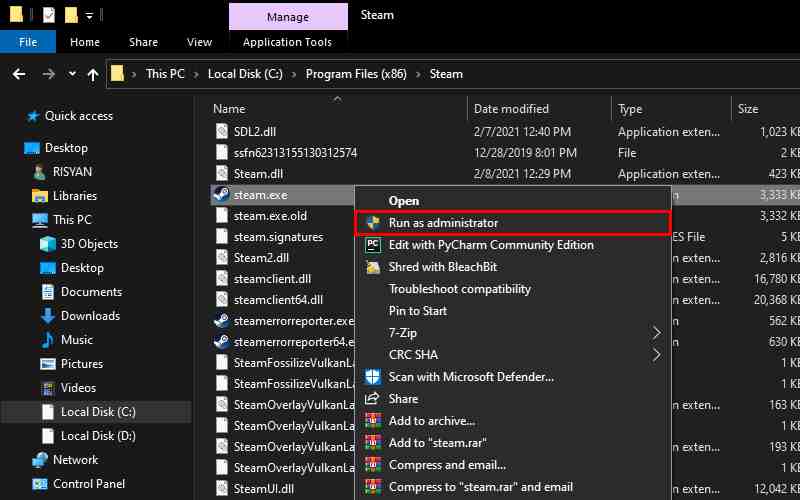Expand chevron after Program Files (x86) in path
Image resolution: width=800 pixels, height=500 pixels.
418,74
